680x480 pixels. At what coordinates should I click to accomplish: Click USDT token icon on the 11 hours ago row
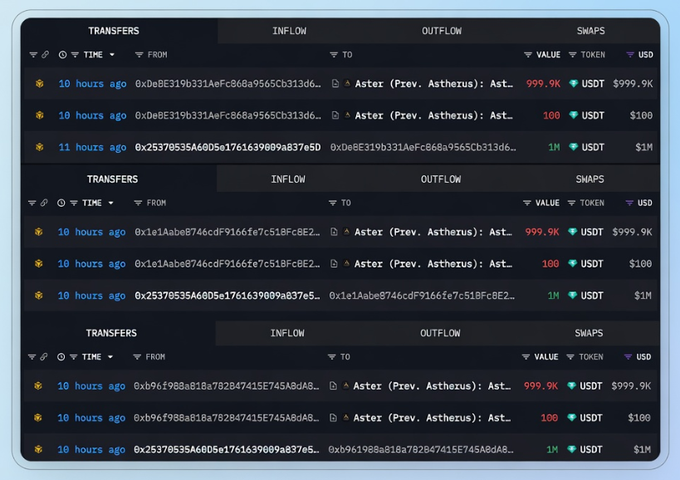(573, 147)
